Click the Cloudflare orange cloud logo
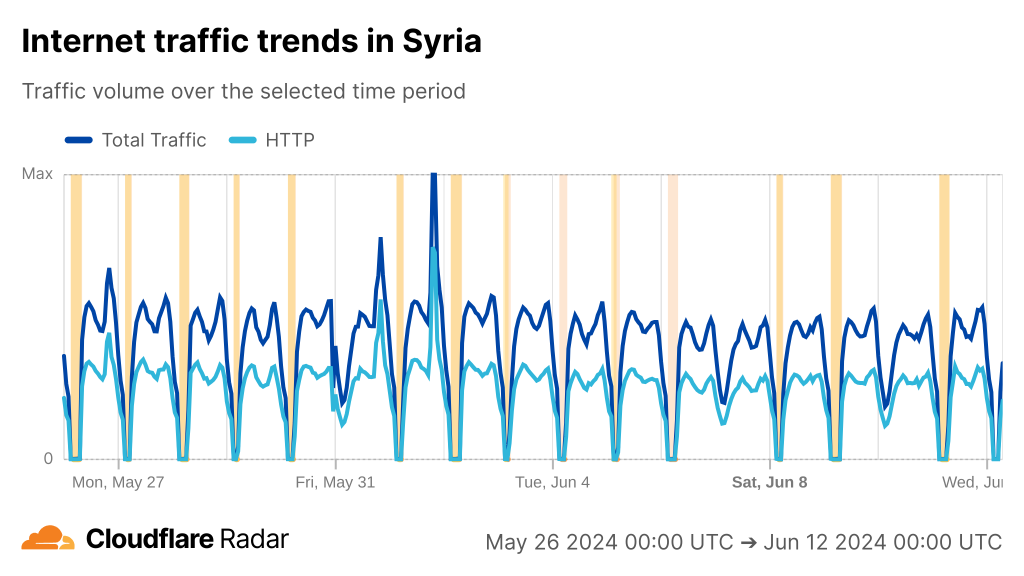 tap(48, 539)
